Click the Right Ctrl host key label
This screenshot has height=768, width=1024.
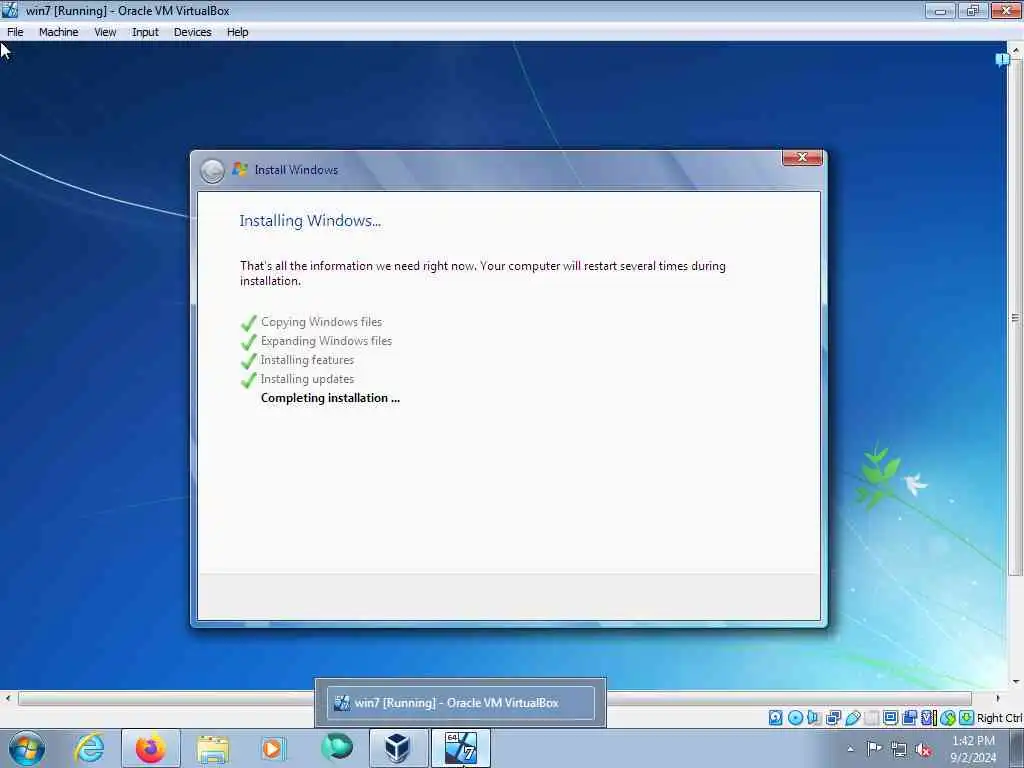[x=1000, y=718]
